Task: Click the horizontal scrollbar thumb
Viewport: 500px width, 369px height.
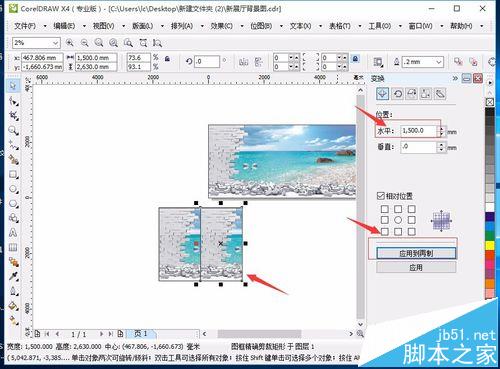Action: click(259, 333)
